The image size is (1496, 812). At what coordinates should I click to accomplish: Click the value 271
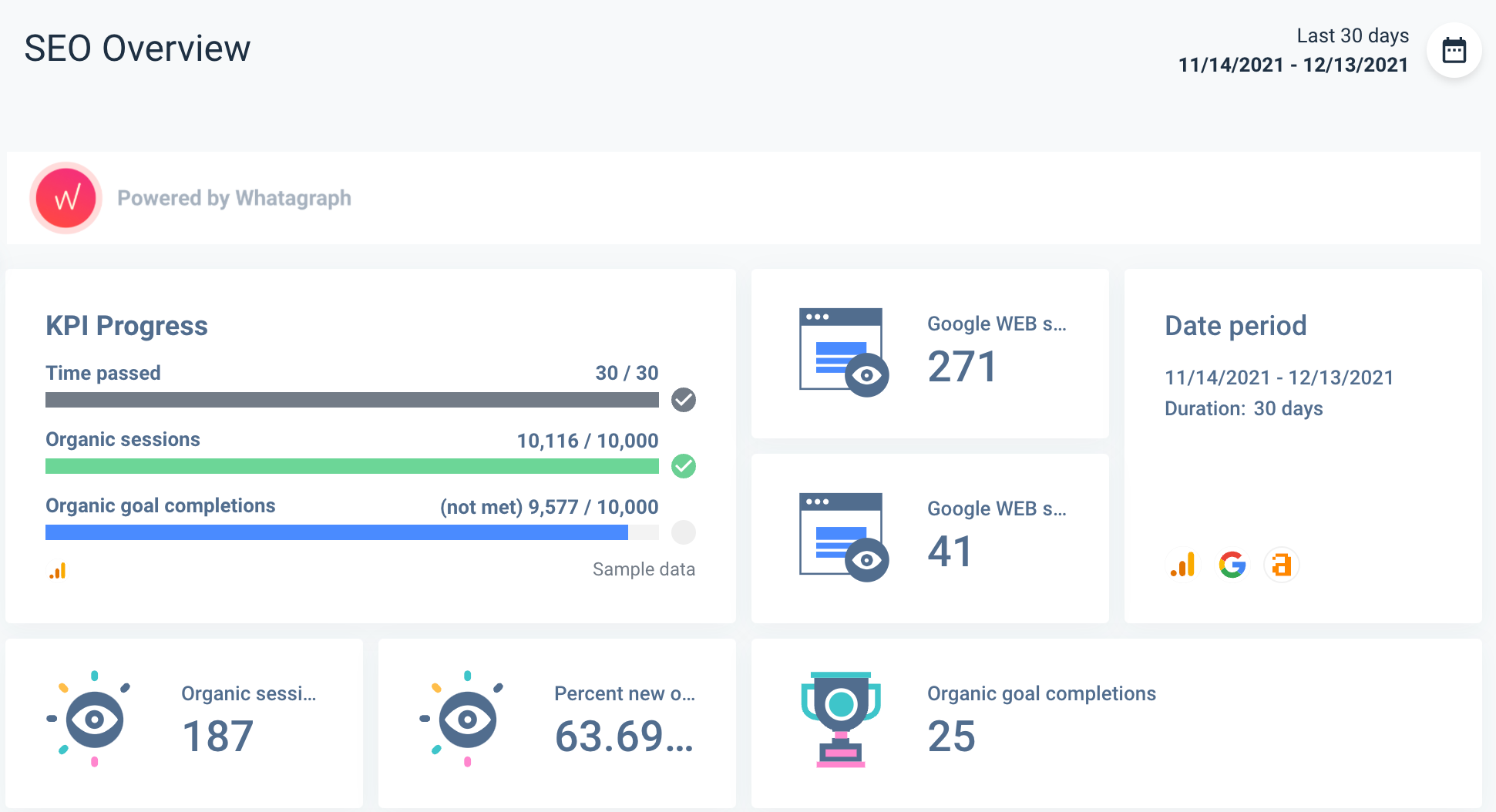pyautogui.click(x=962, y=367)
